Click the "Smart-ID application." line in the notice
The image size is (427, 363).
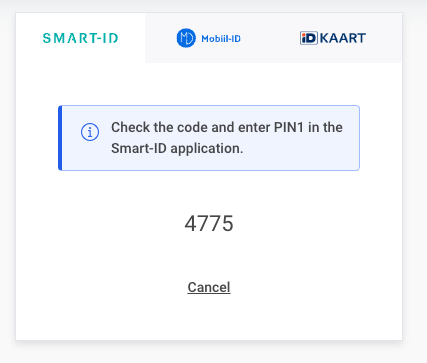(x=177, y=148)
